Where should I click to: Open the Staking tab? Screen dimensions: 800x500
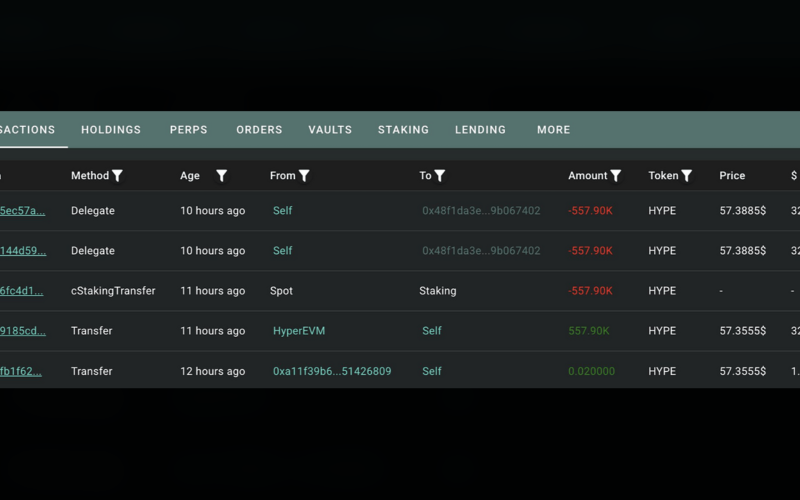[404, 130]
